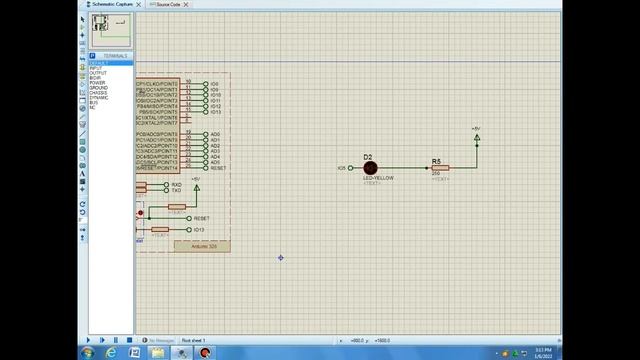The image size is (640, 360).
Task: Activate the Buses mode tool
Action: [x=82, y=59]
